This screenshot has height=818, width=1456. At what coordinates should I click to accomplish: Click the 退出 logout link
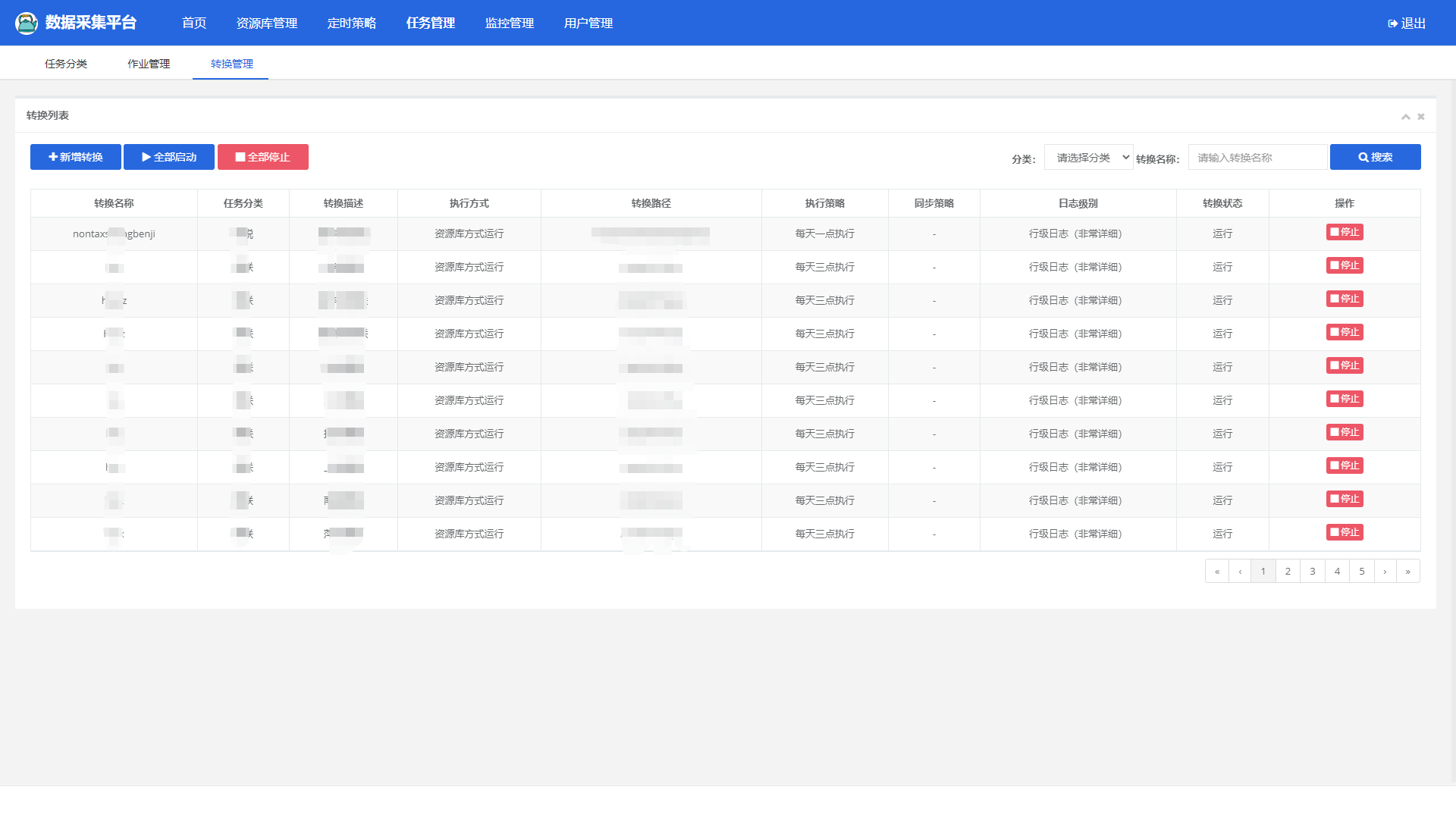(x=1407, y=24)
